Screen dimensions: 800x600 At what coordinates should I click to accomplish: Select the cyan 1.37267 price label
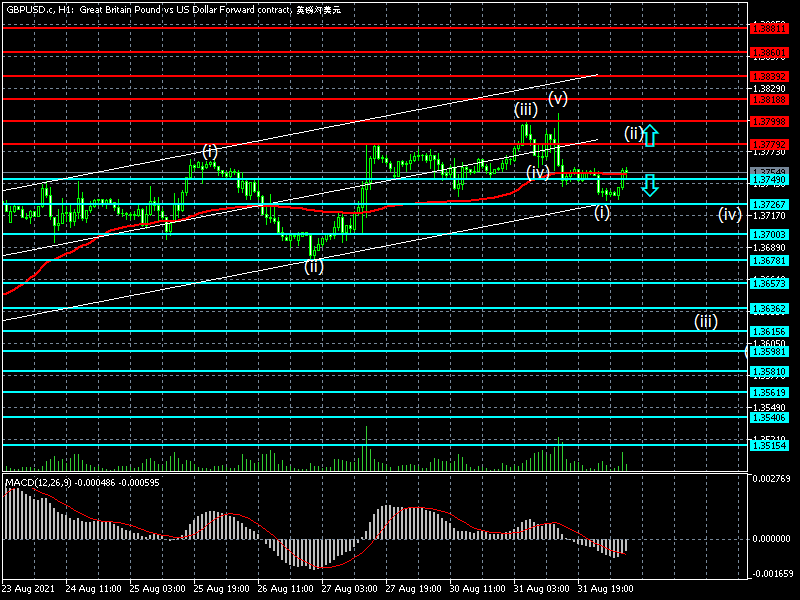pyautogui.click(x=769, y=205)
